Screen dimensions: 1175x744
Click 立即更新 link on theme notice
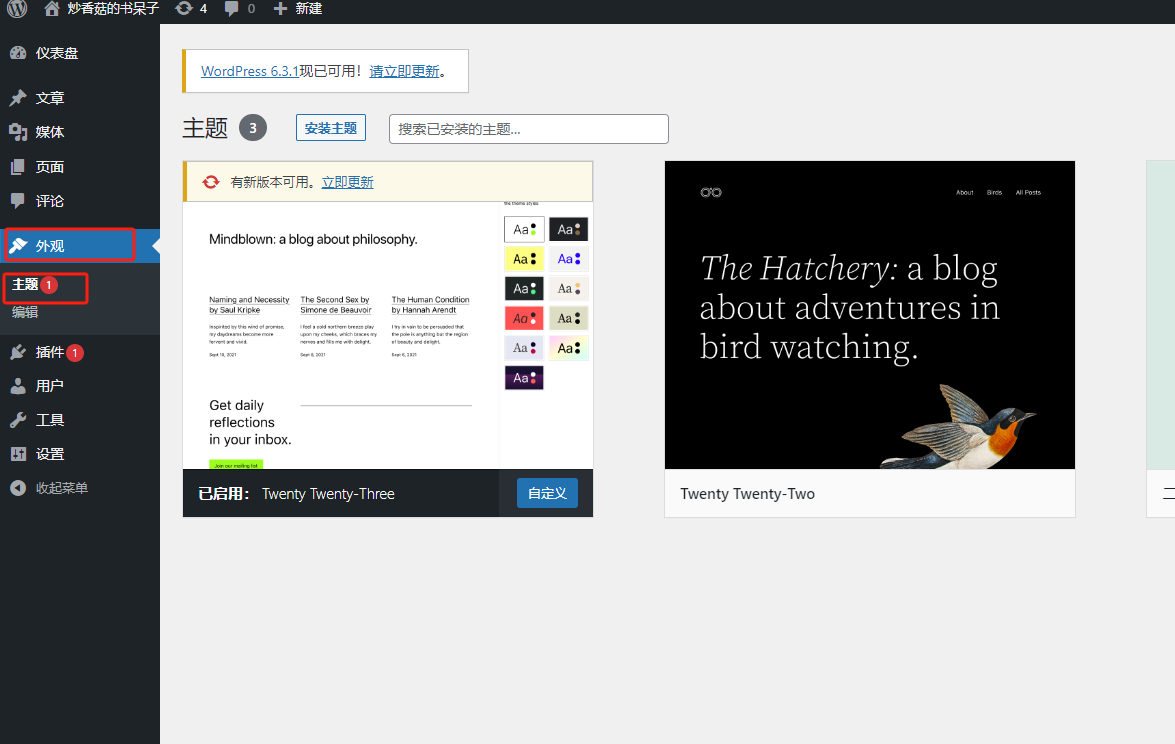point(347,182)
